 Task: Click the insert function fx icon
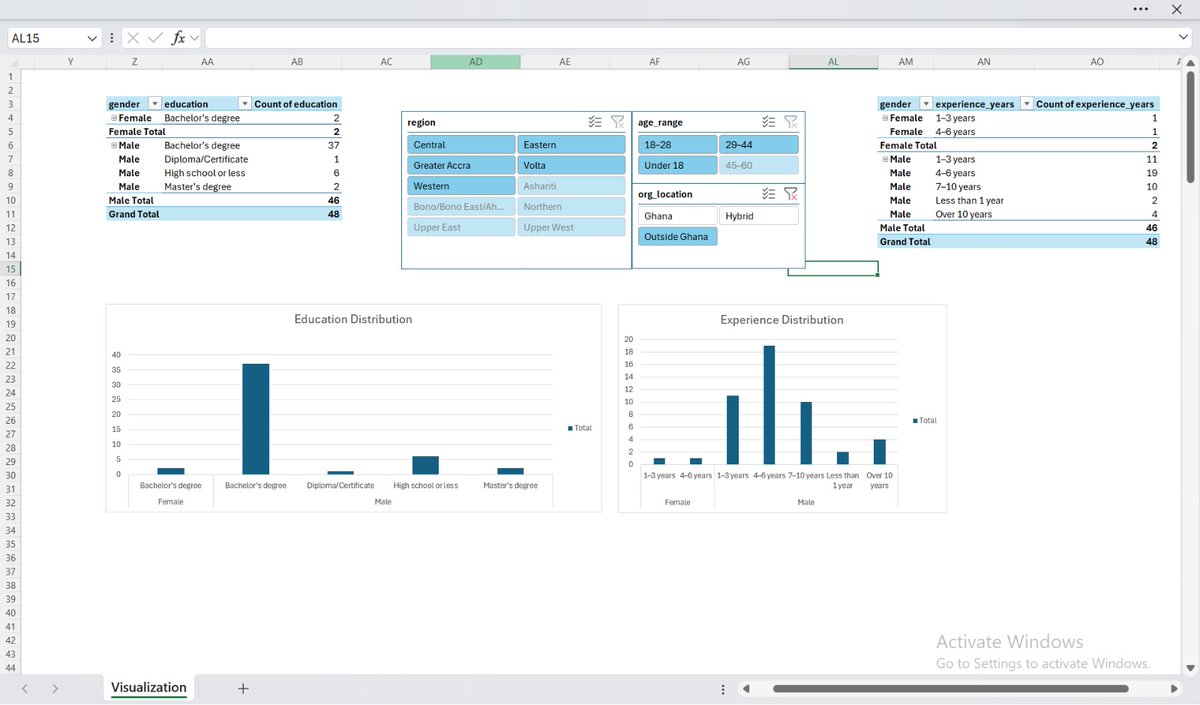tap(179, 38)
